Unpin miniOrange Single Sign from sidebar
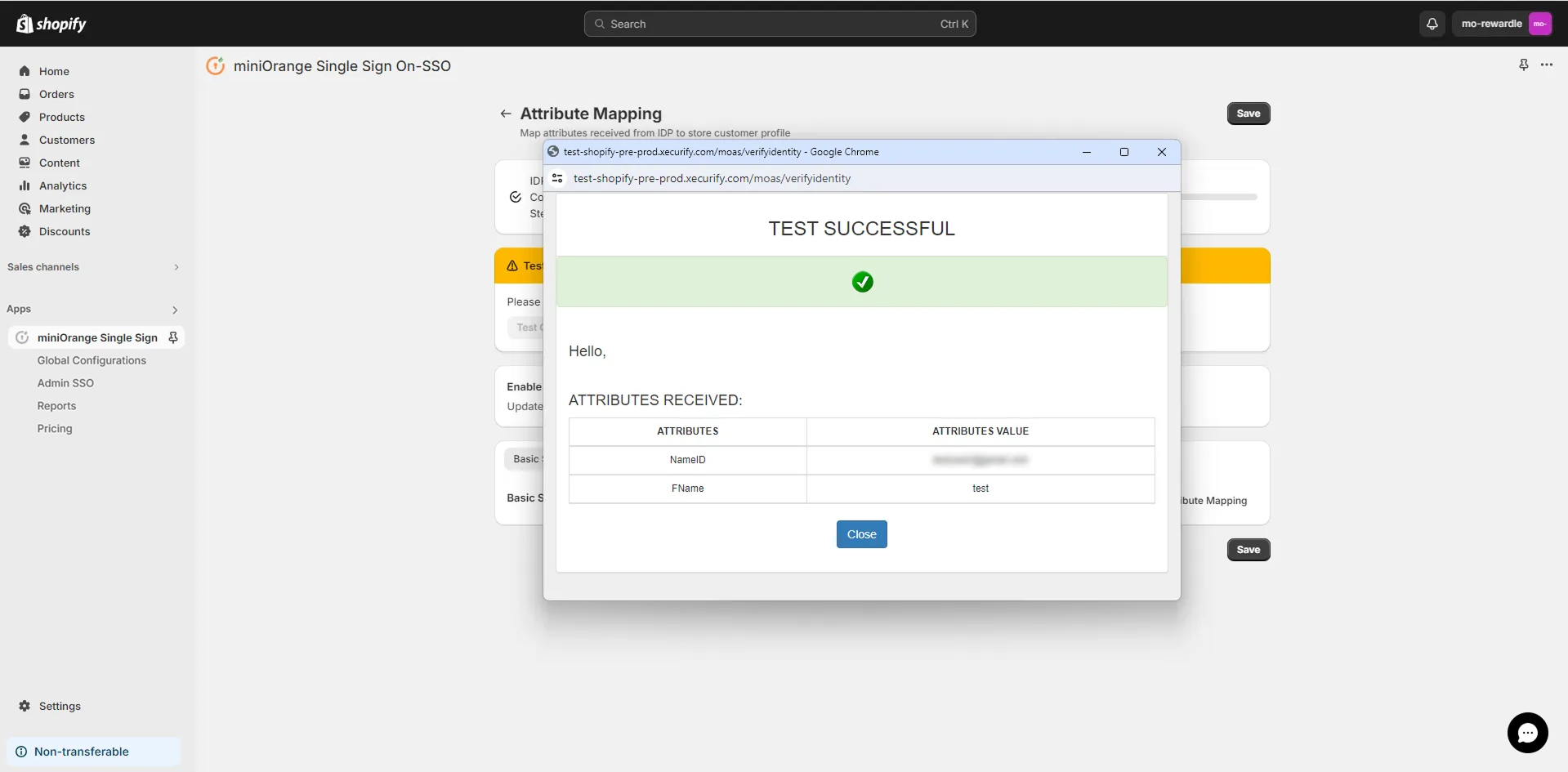The width and height of the screenshot is (1568, 772). tap(173, 337)
